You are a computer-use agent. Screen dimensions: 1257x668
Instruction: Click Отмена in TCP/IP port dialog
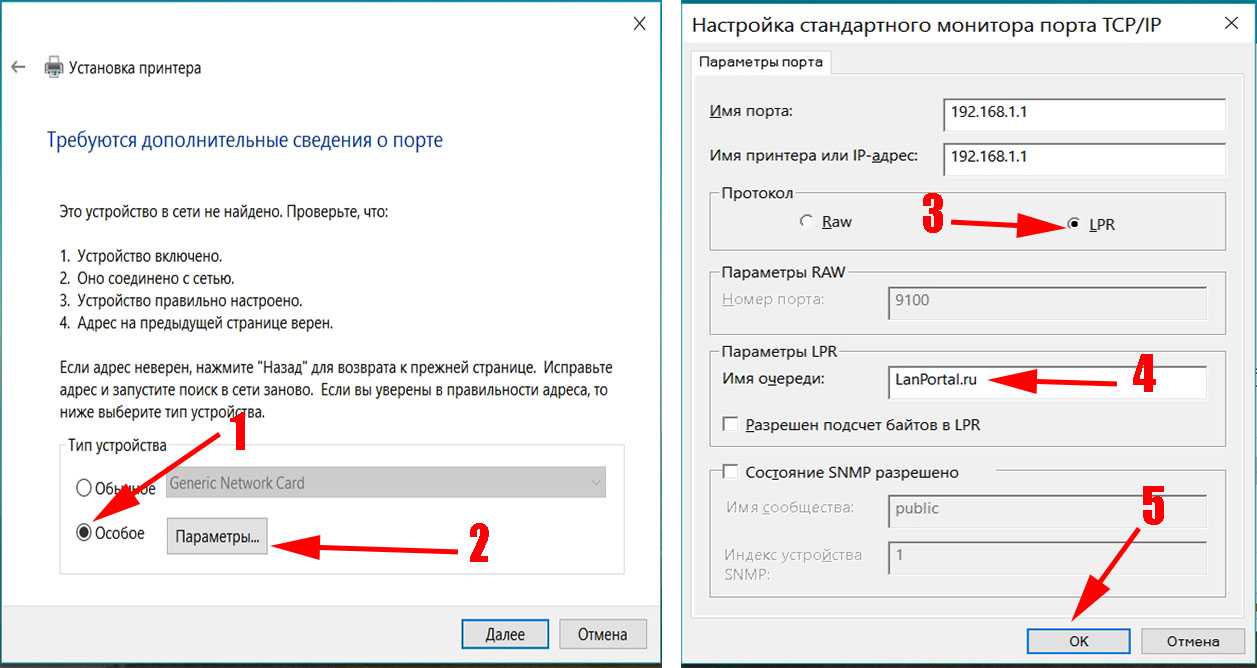point(1192,641)
